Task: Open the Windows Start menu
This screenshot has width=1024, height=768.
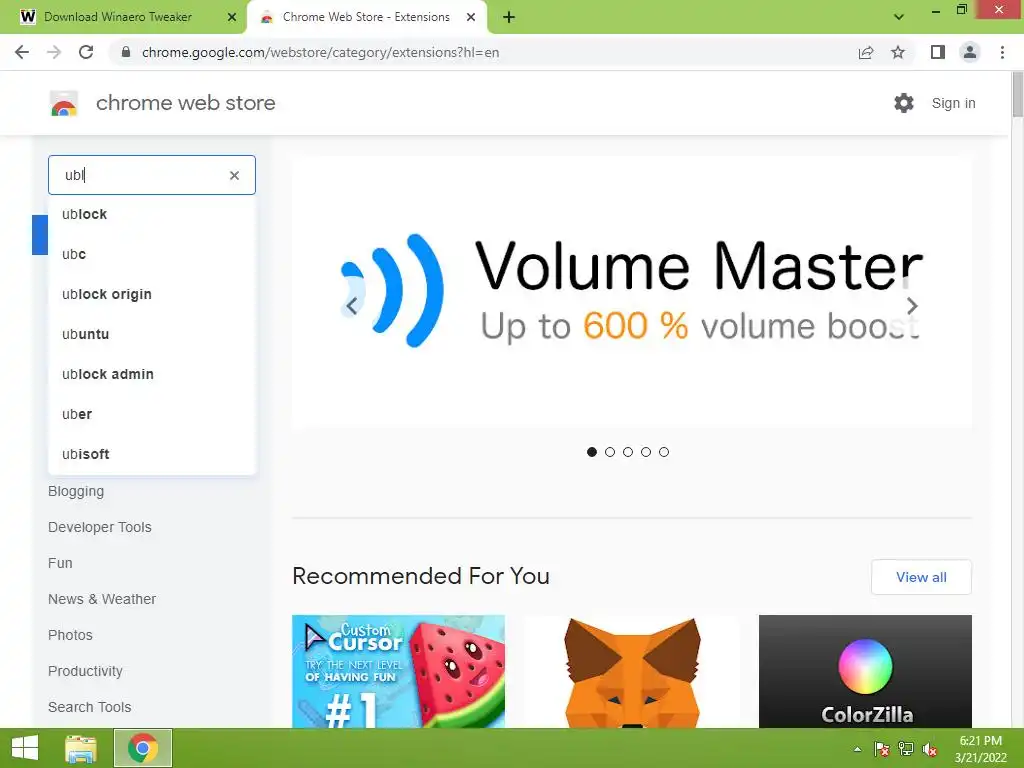Action: [25, 748]
